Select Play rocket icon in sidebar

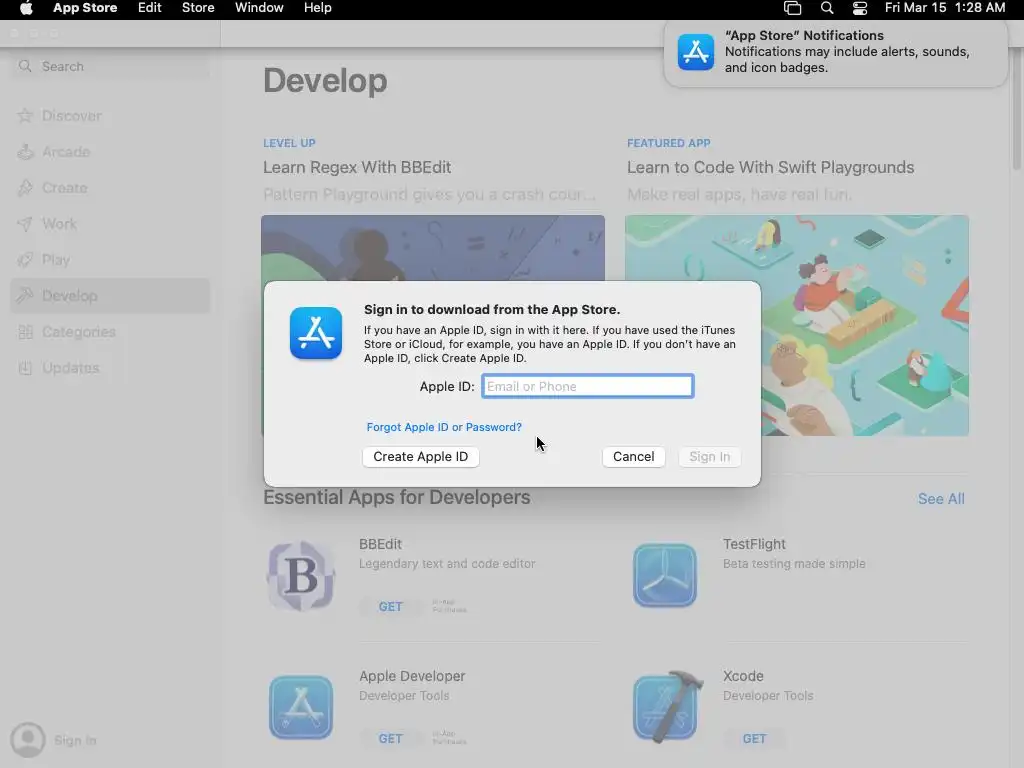(25, 260)
